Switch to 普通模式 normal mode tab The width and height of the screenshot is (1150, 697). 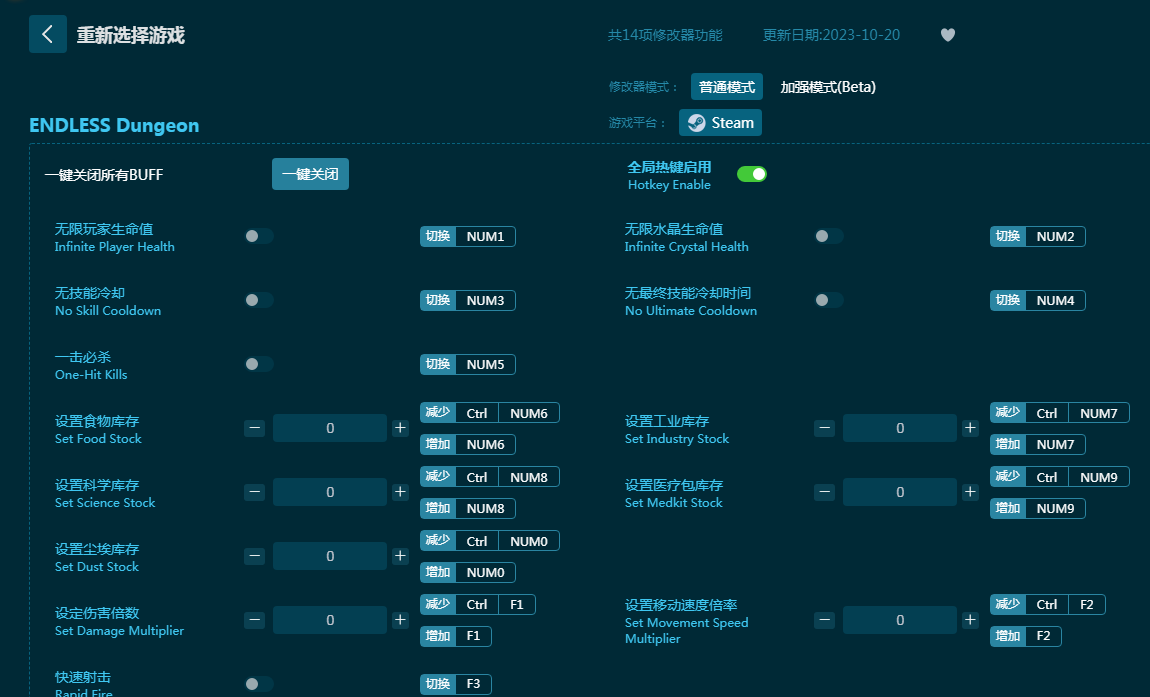(726, 87)
